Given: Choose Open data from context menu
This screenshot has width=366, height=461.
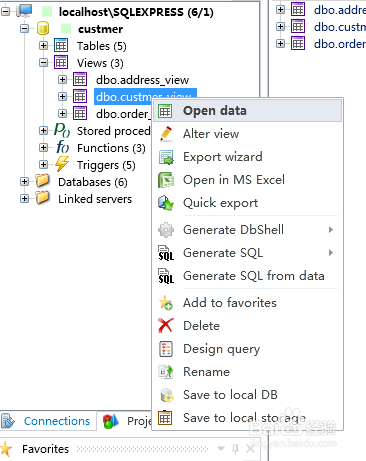Looking at the screenshot, I should (248, 111).
